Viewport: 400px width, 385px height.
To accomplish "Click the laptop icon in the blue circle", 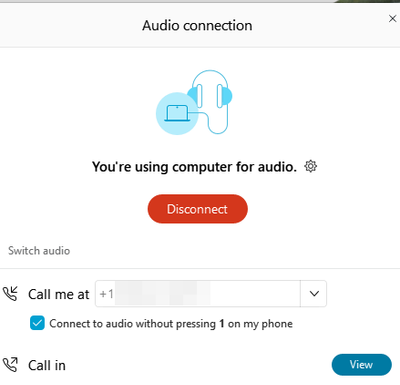I will [x=177, y=114].
